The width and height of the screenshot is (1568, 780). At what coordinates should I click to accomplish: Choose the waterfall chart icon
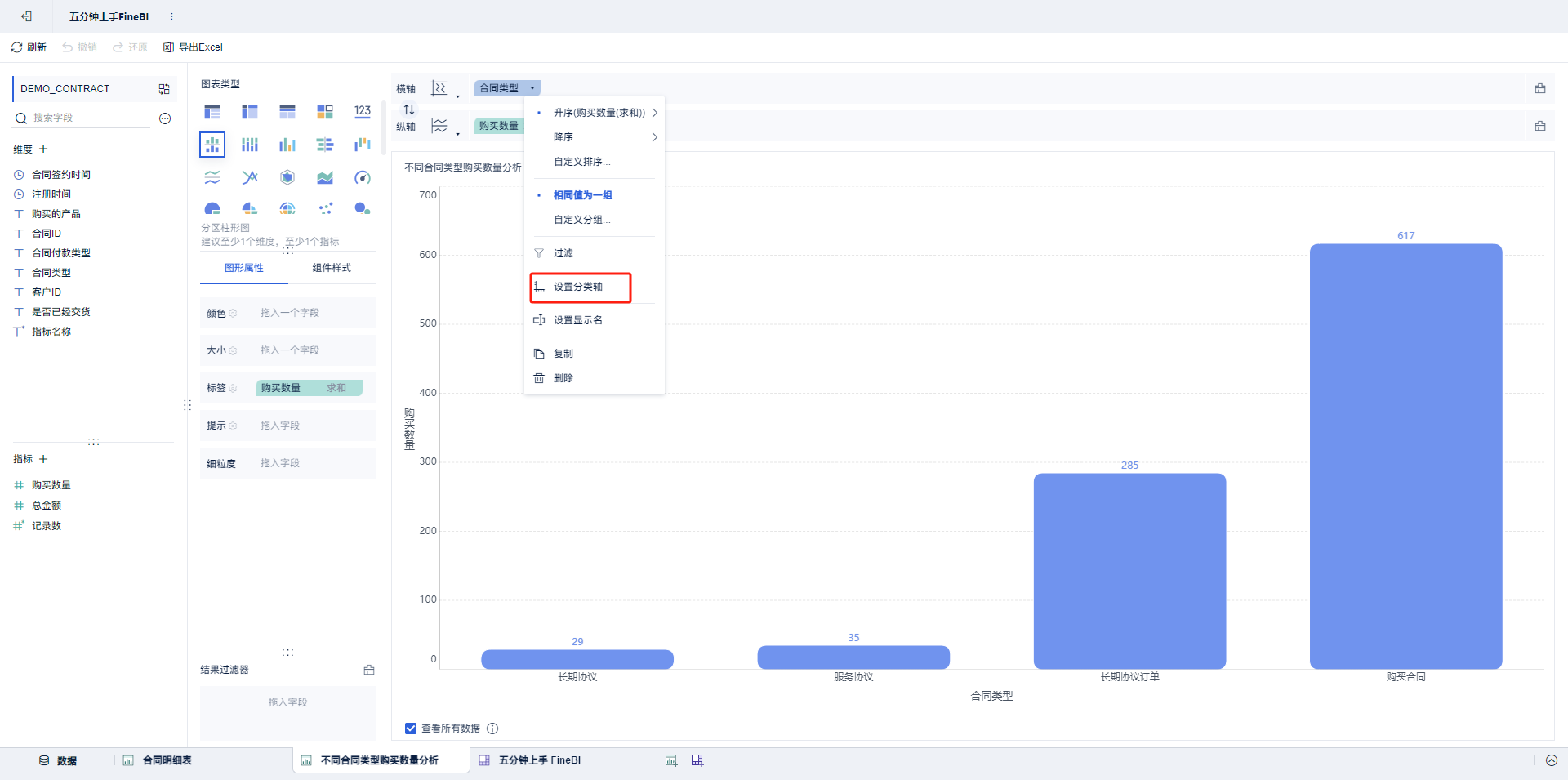pyautogui.click(x=363, y=145)
